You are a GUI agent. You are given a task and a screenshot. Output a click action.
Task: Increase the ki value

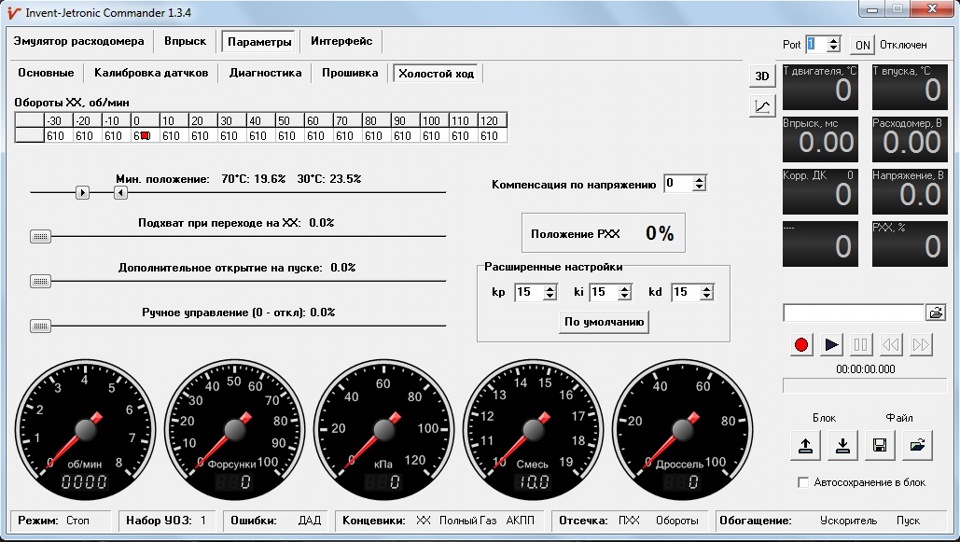pos(624,288)
